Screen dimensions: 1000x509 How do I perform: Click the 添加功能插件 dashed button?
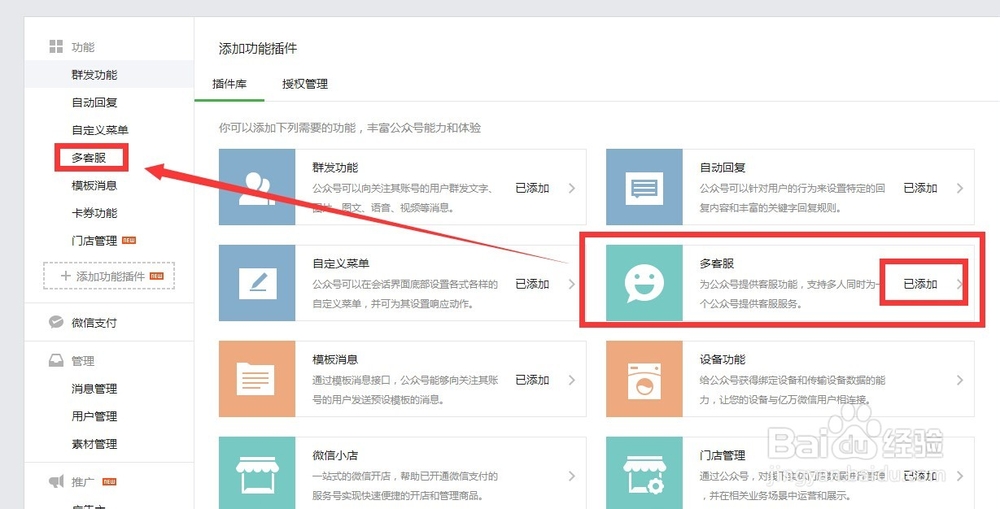[109, 276]
